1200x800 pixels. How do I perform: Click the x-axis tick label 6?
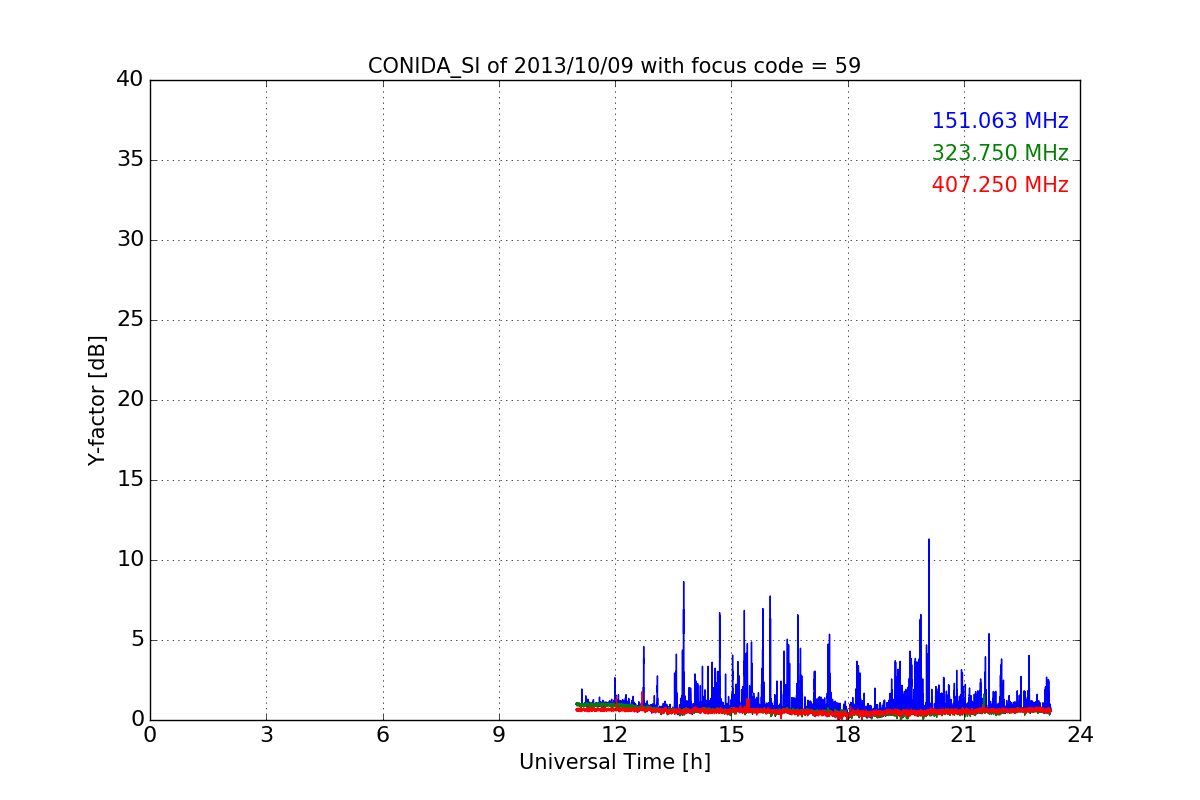click(382, 735)
